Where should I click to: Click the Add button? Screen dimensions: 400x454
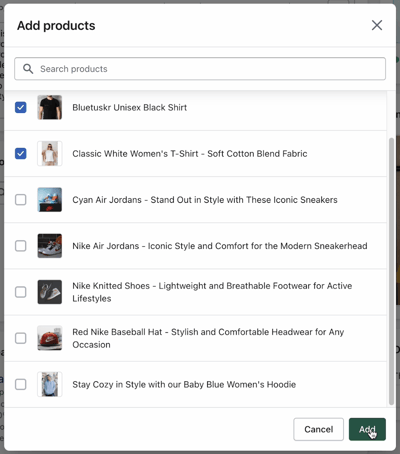coord(367,429)
